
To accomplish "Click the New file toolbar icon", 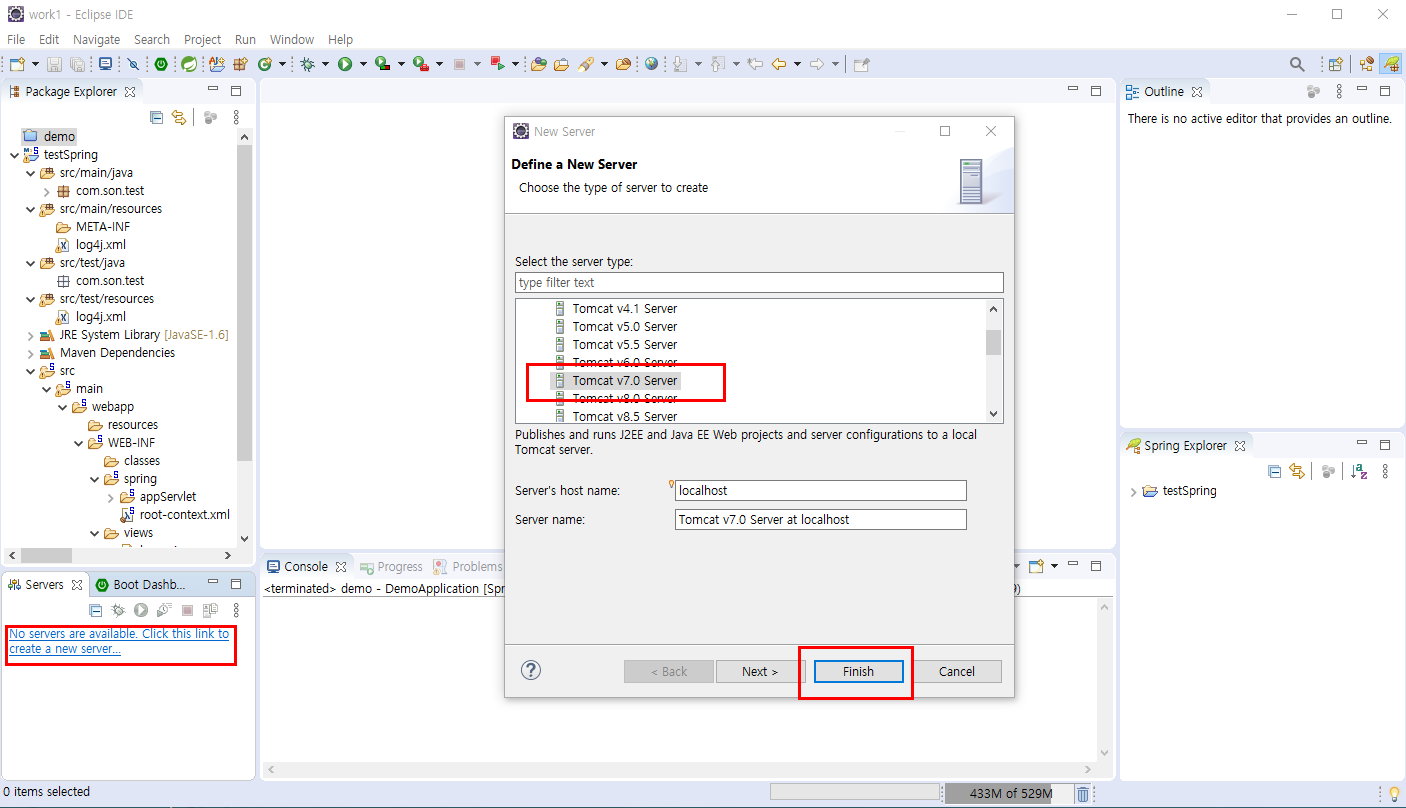I will 17,64.
